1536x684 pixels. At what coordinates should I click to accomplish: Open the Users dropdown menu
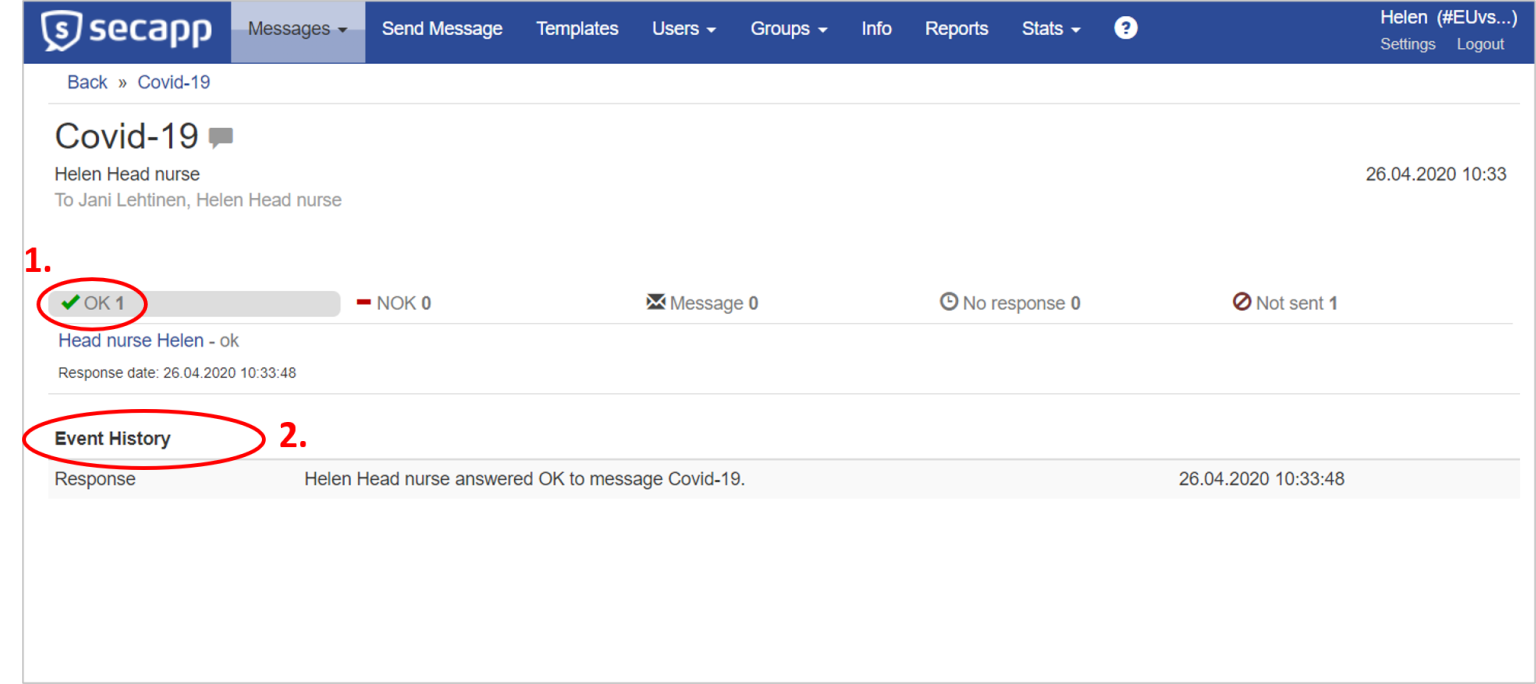(x=684, y=29)
